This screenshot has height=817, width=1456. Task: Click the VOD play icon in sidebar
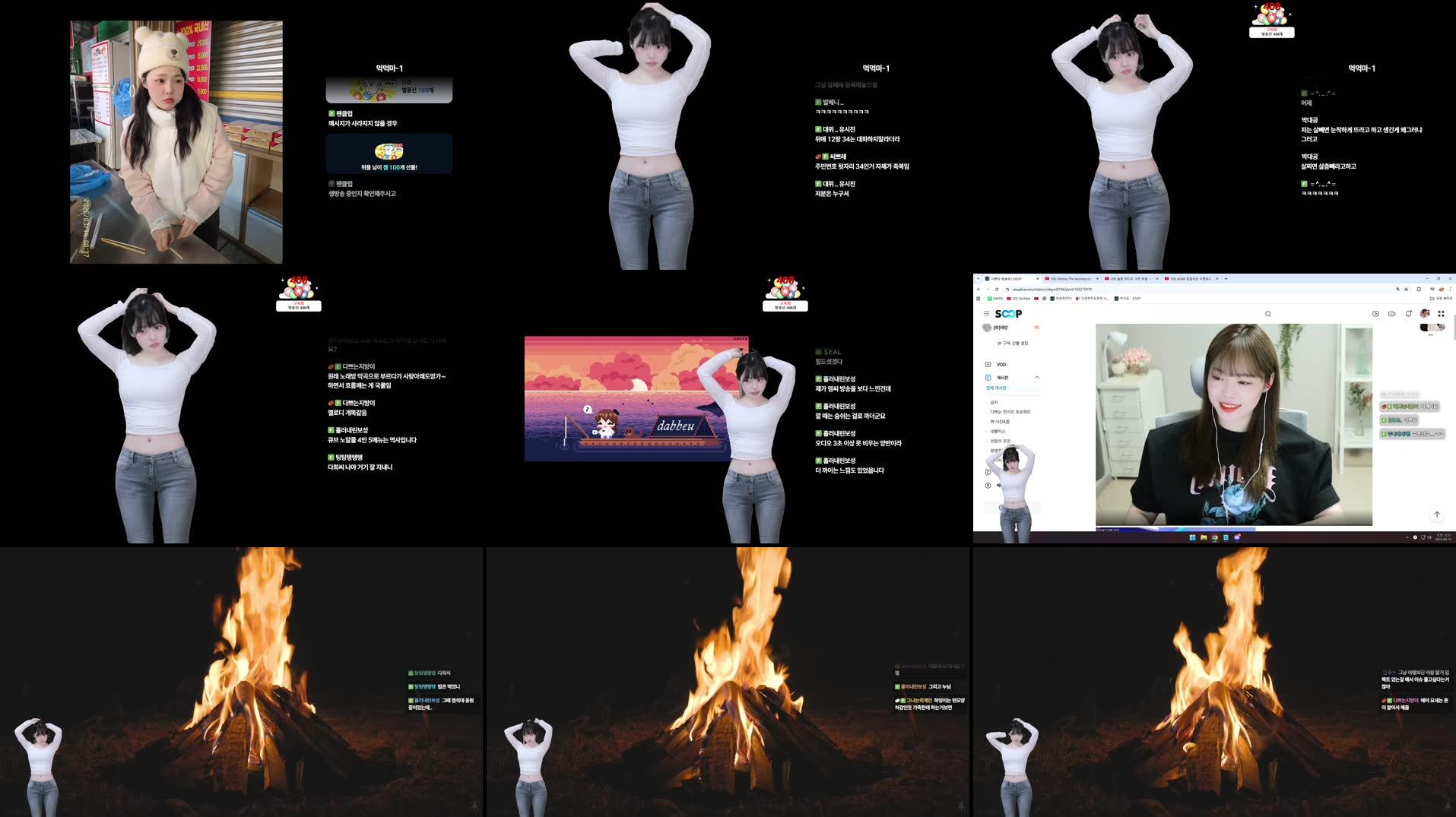(988, 365)
